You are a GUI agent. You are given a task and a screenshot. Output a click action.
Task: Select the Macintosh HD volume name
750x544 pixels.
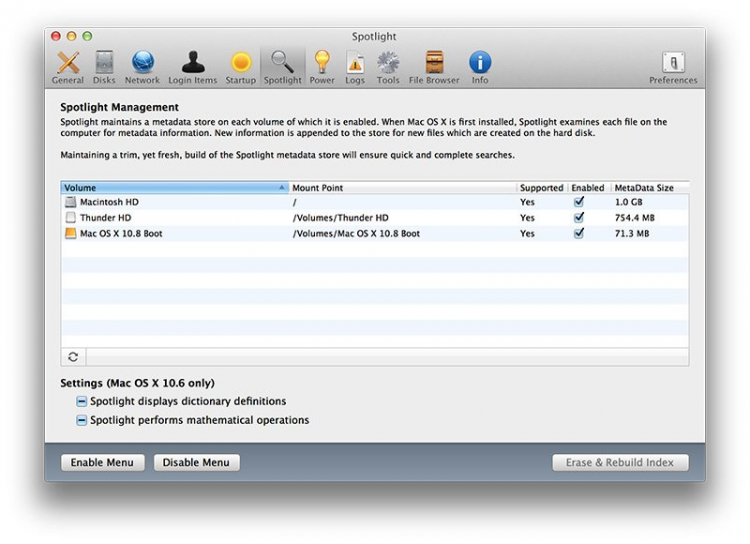coord(110,202)
